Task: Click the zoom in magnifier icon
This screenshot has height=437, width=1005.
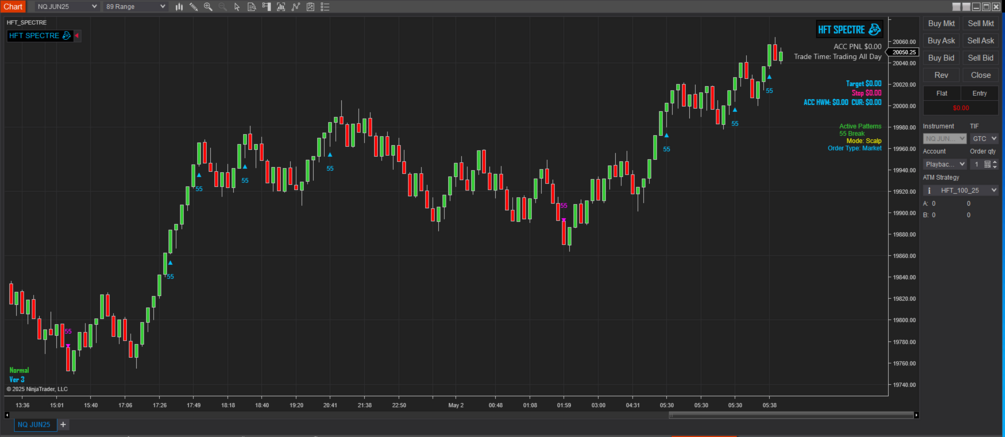Action: [208, 6]
